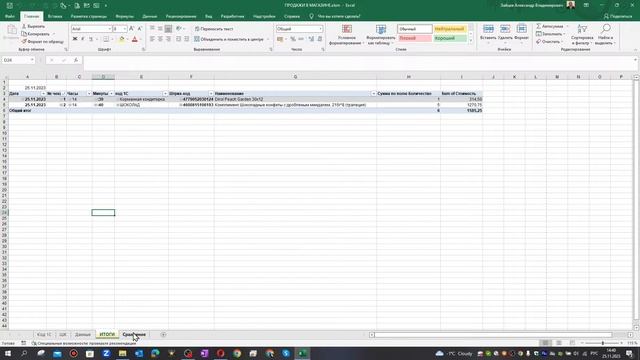The image size is (640, 360).
Task: Open Format as Table (Форматировать как таблицу)
Action: [x=381, y=35]
